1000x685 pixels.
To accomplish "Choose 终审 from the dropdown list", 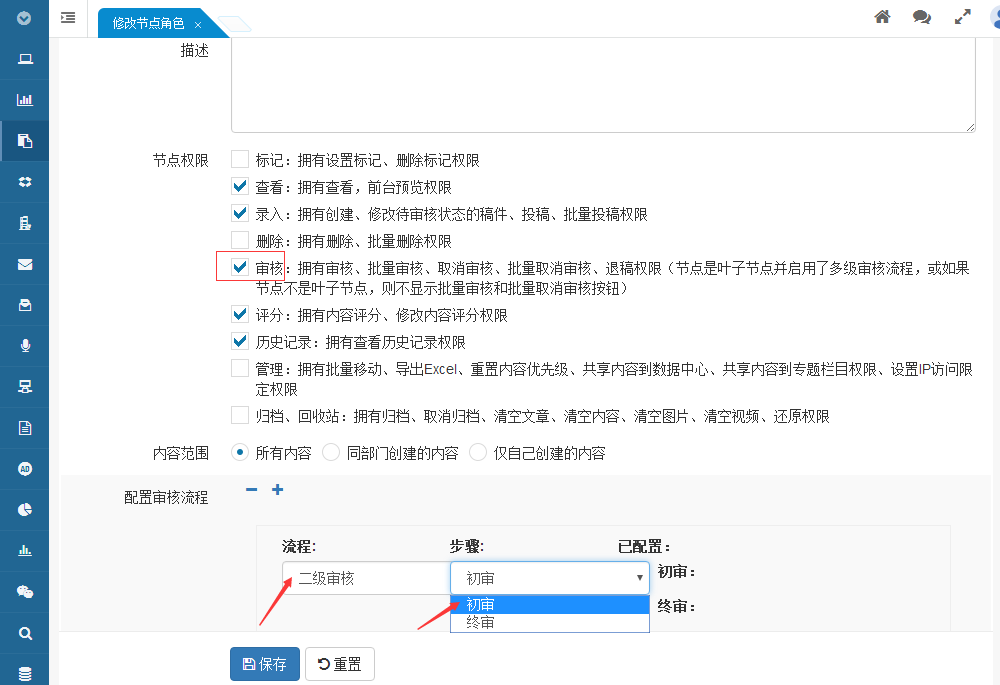I will [x=550, y=623].
